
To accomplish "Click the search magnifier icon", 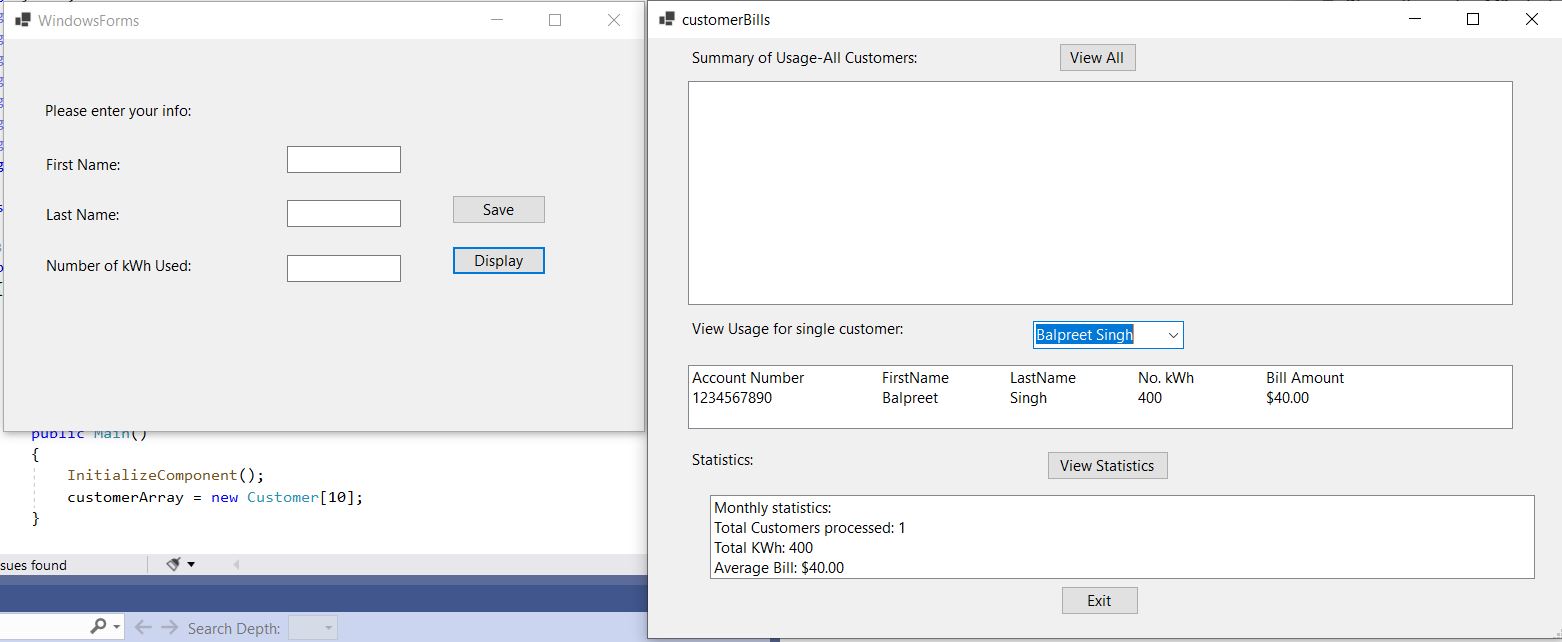I will tap(98, 627).
